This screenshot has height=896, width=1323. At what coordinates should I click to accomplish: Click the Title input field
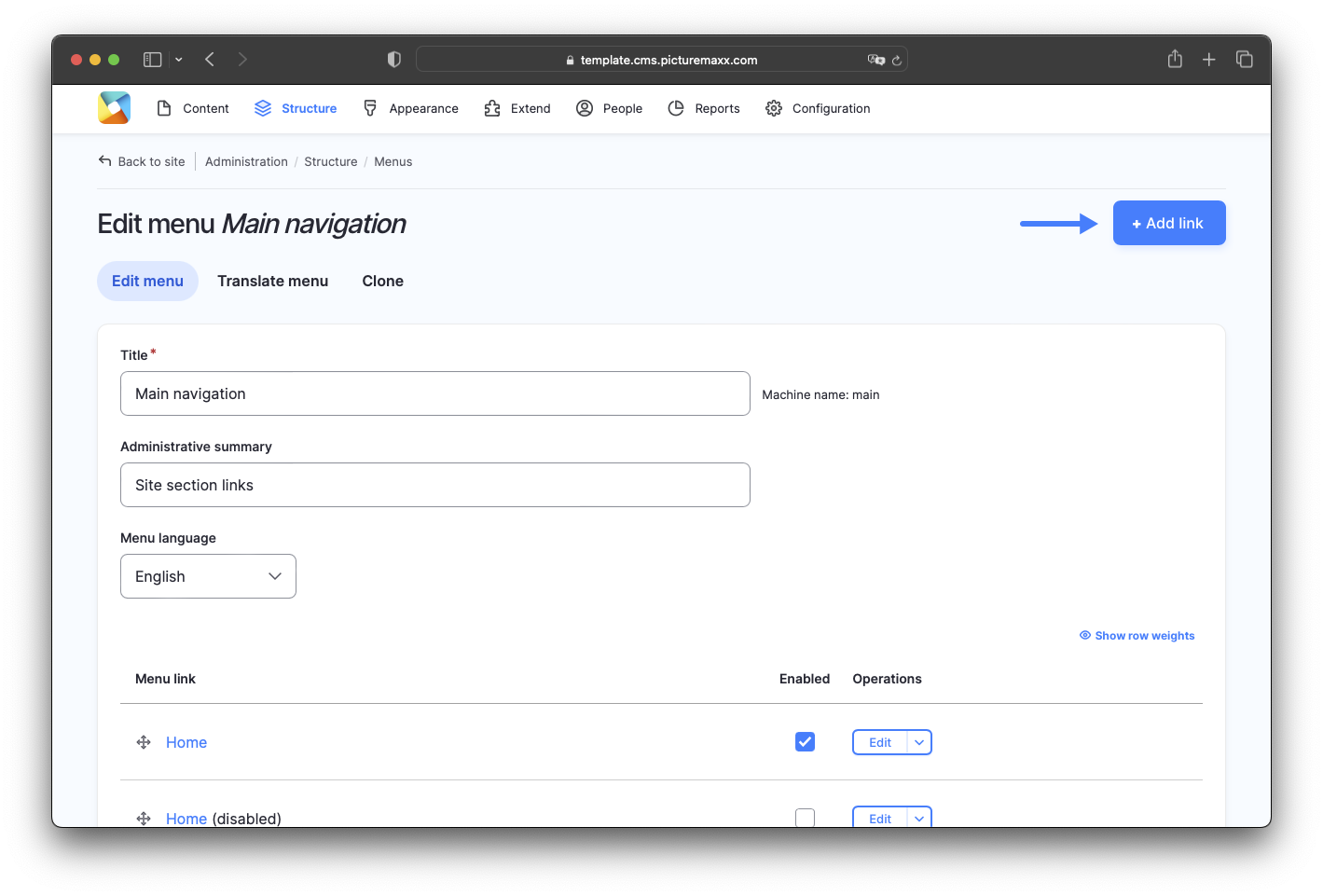pos(435,393)
